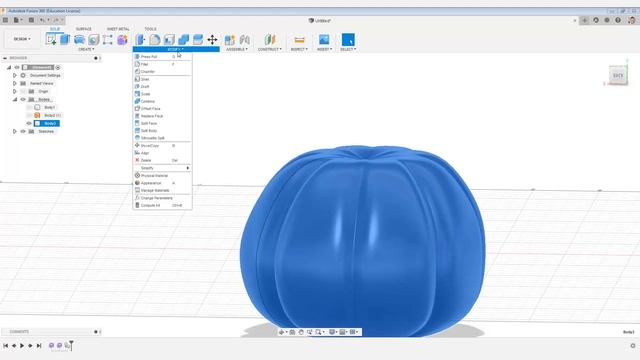The image size is (640, 360).
Task: Expand the Named Views node
Action: click(15, 83)
